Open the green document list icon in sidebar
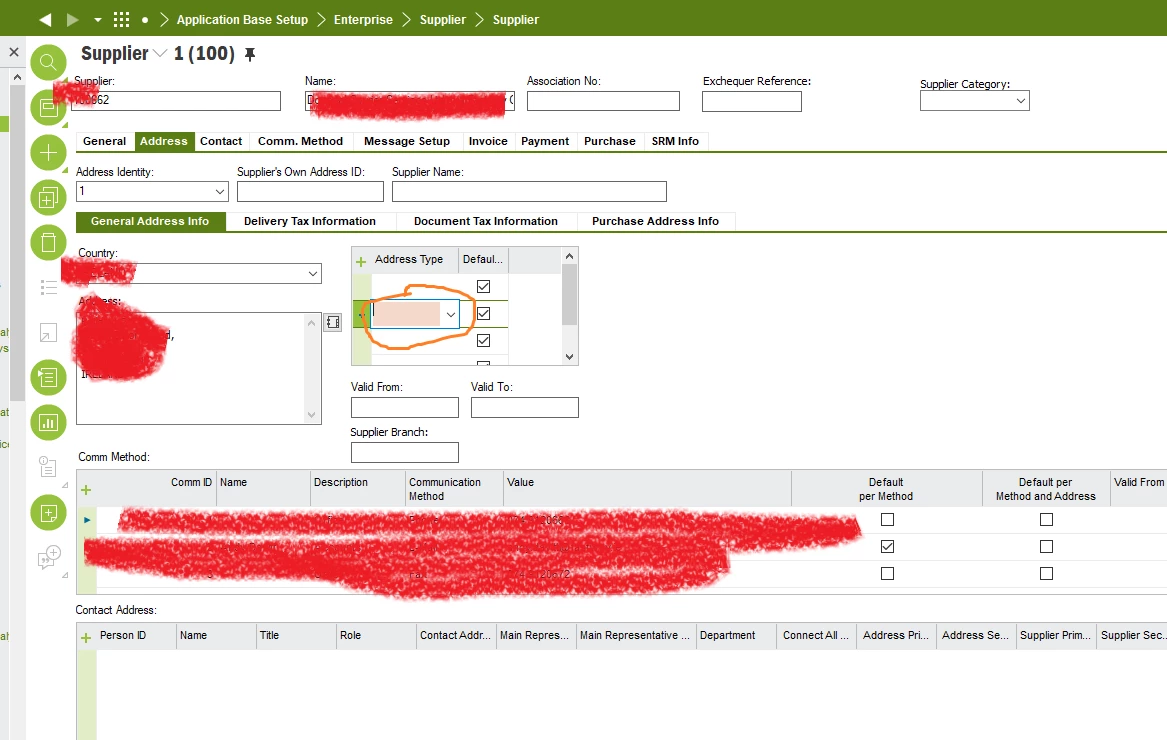 (48, 377)
